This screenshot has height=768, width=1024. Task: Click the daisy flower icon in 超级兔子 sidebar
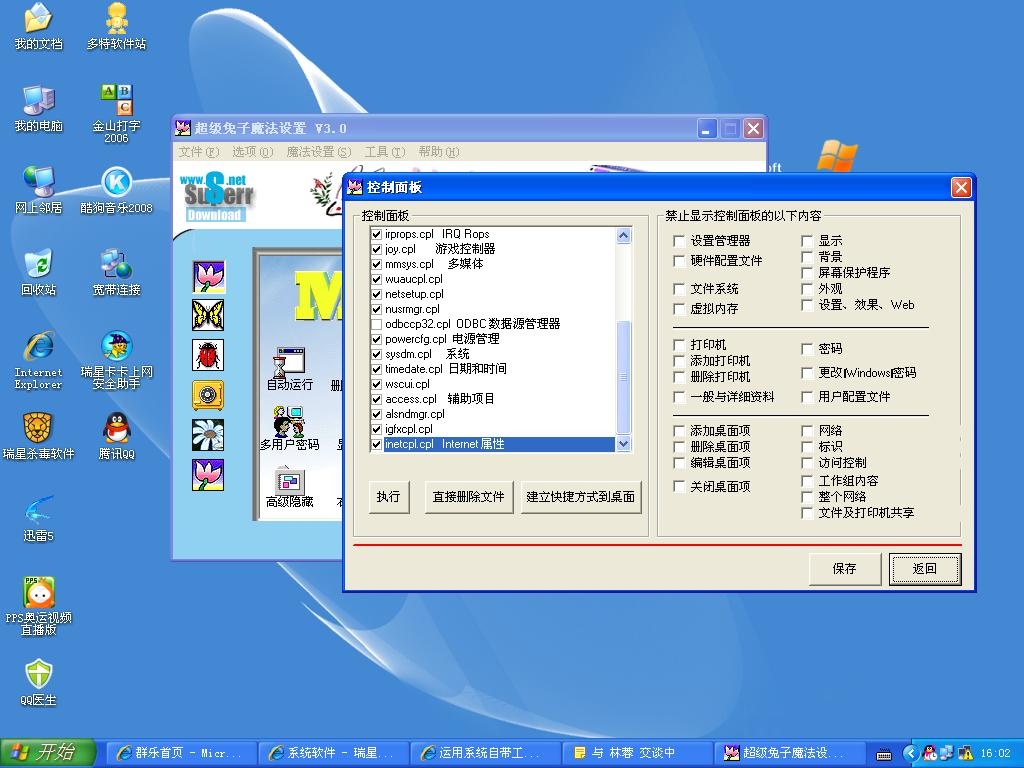[x=208, y=435]
